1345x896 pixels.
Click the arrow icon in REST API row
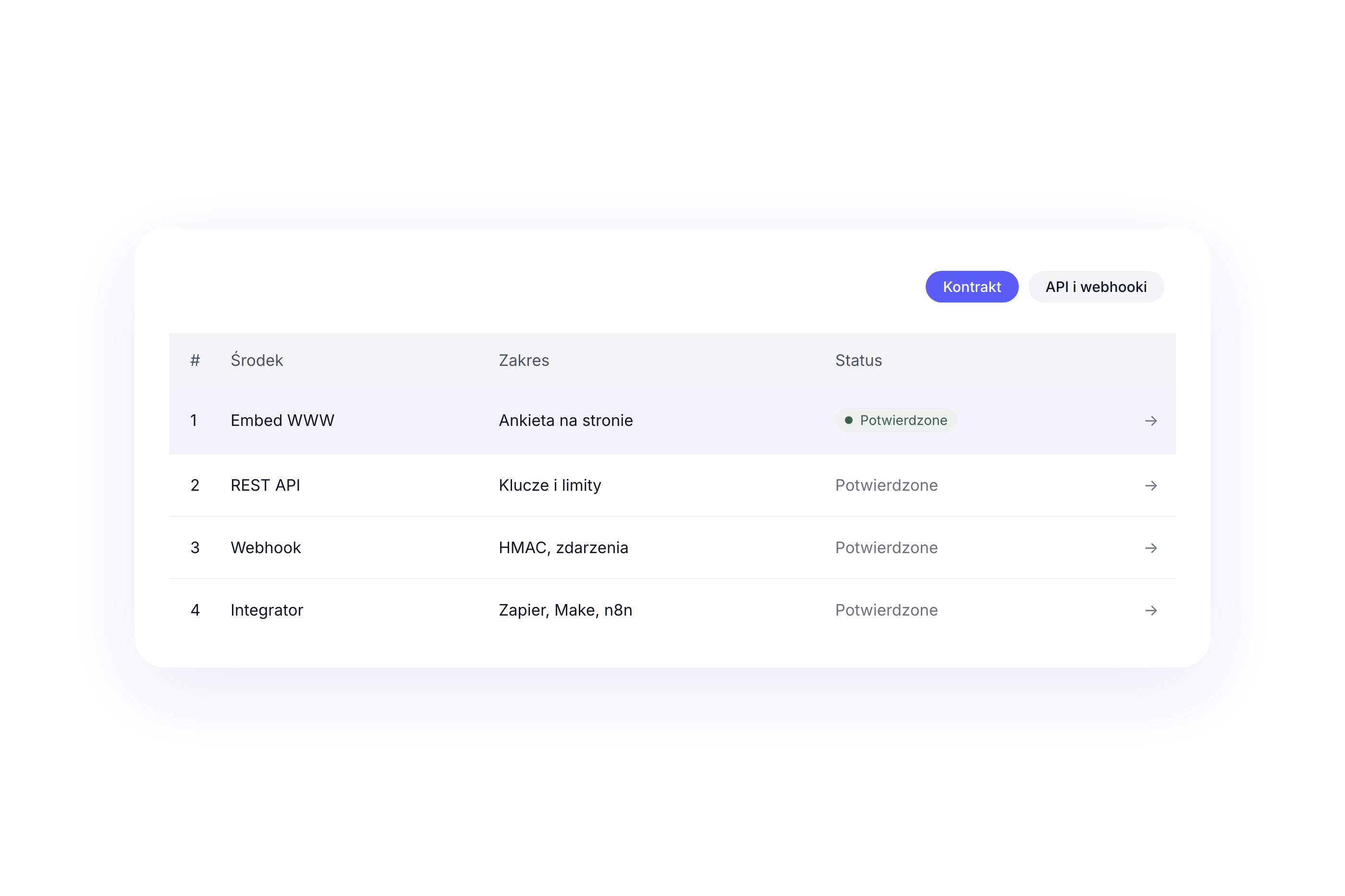[1150, 485]
